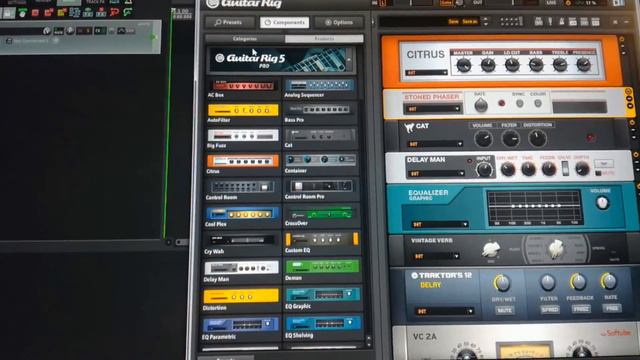Flip the Delay Man vertical switch

(x=565, y=168)
